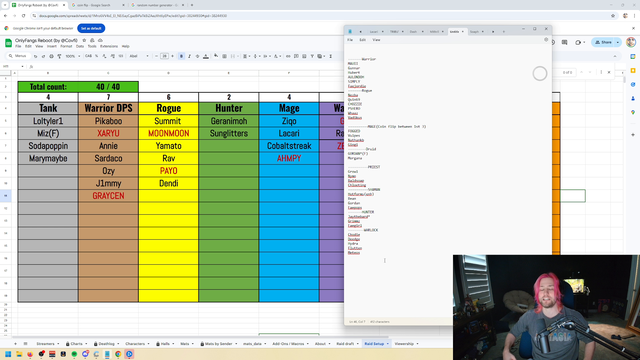Select the Cobaltstreak cell
Image resolution: width=640 pixels, height=360 pixels.
coord(289,146)
